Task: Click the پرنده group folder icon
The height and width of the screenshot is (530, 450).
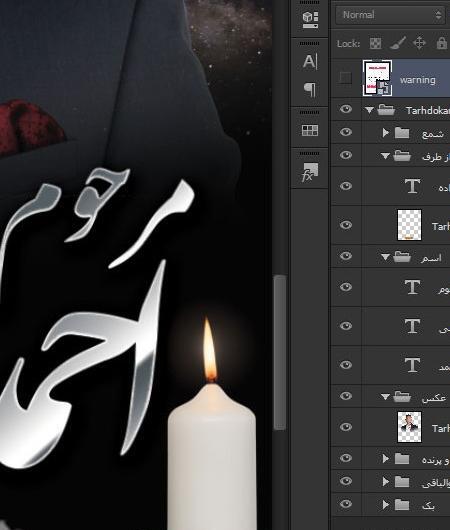Action: pyautogui.click(x=402, y=459)
